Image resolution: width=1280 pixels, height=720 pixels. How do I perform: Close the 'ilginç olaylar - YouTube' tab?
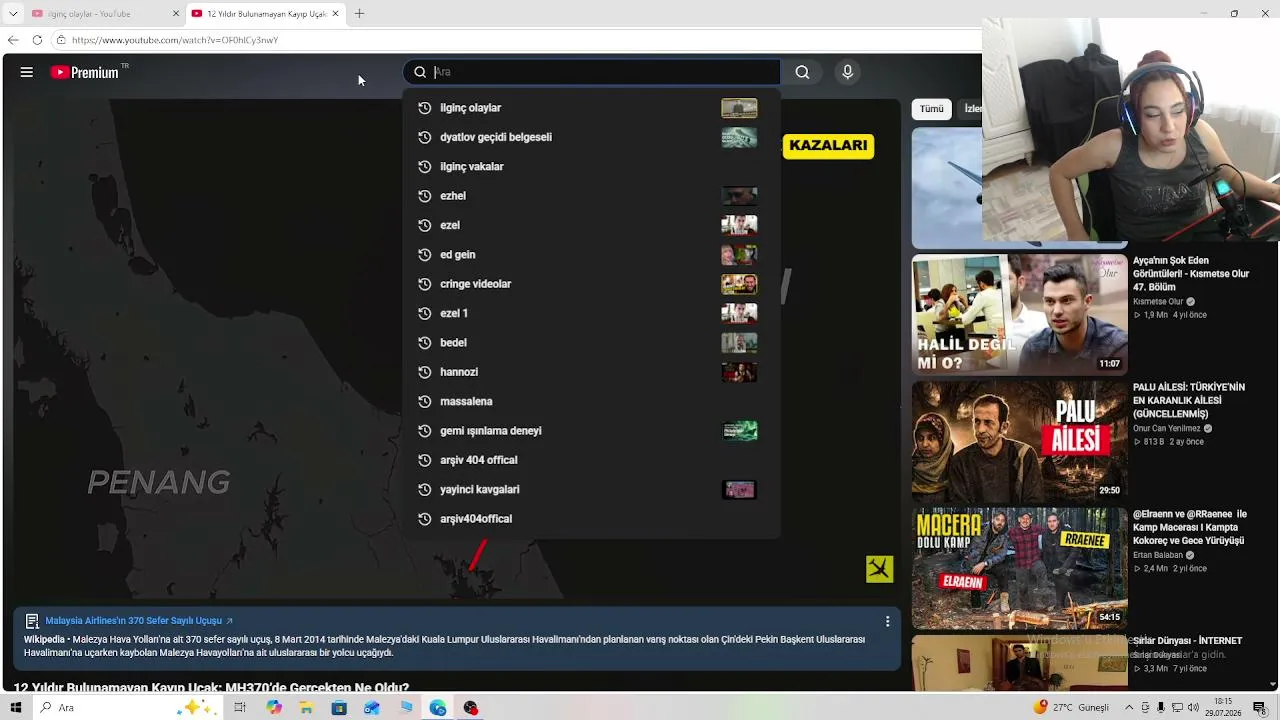(176, 14)
